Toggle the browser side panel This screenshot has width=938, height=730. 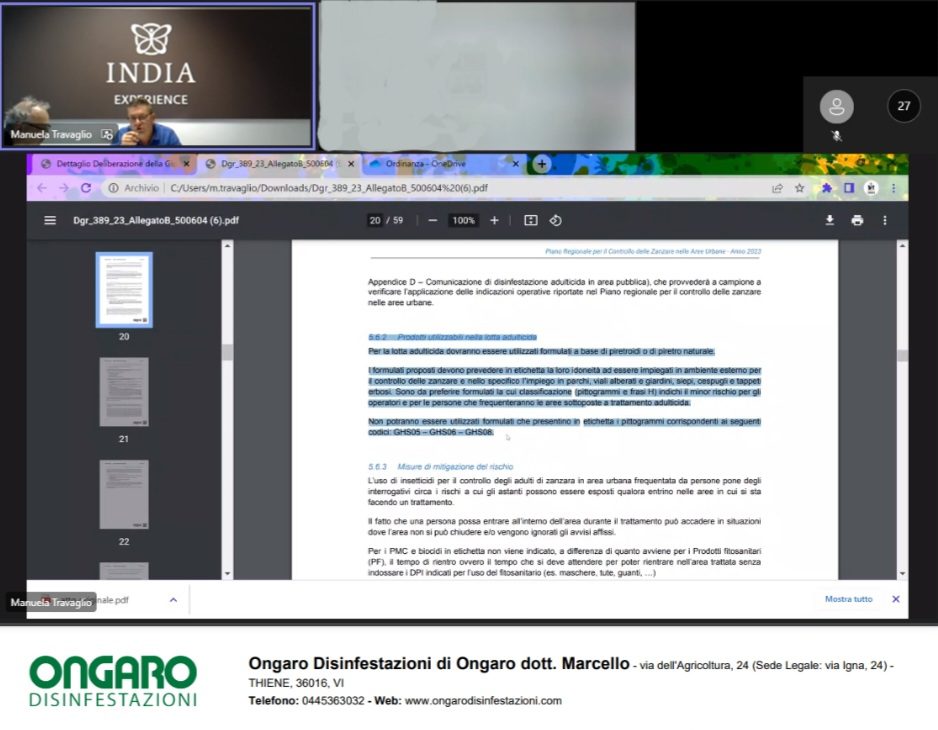[848, 188]
